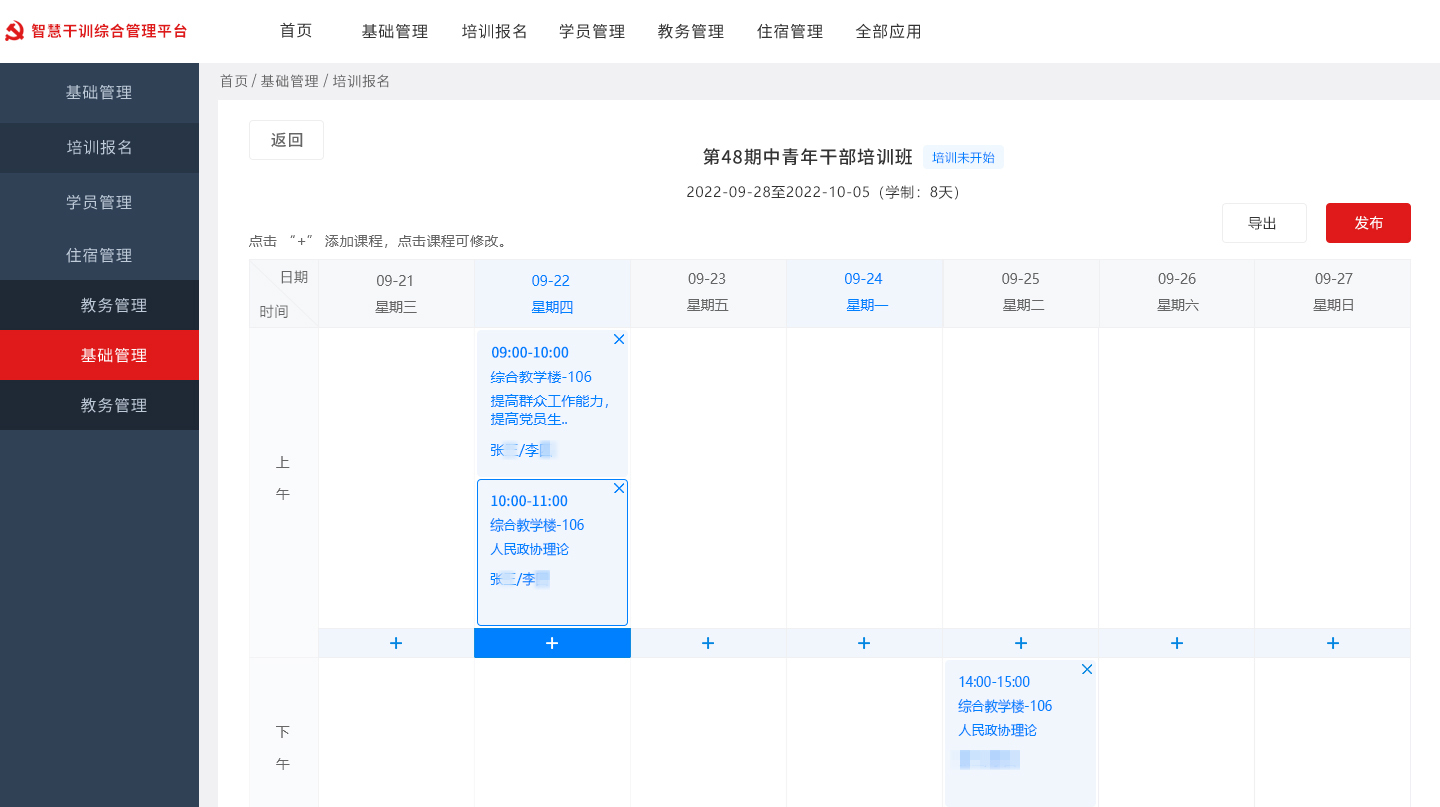Click the 发布 publish button
Image resolution: width=1440 pixels, height=807 pixels.
[1368, 223]
